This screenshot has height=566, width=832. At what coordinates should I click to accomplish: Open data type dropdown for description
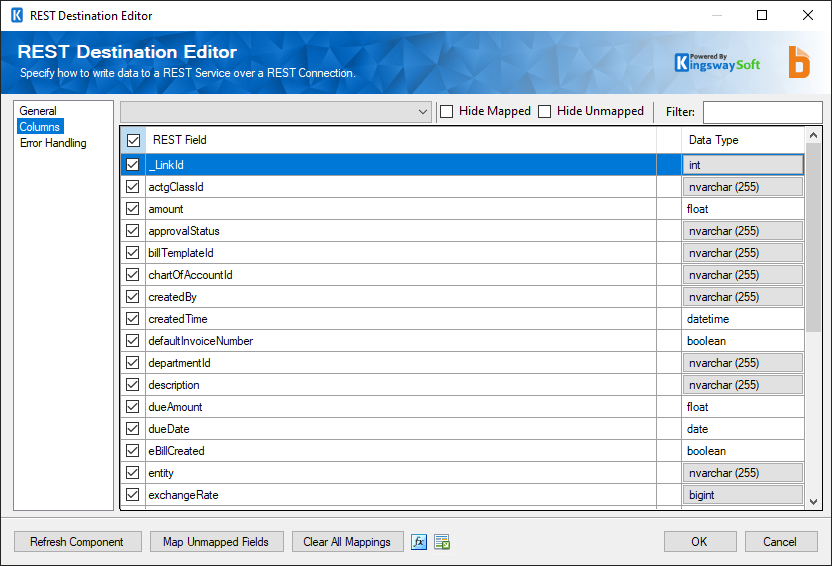coord(743,385)
